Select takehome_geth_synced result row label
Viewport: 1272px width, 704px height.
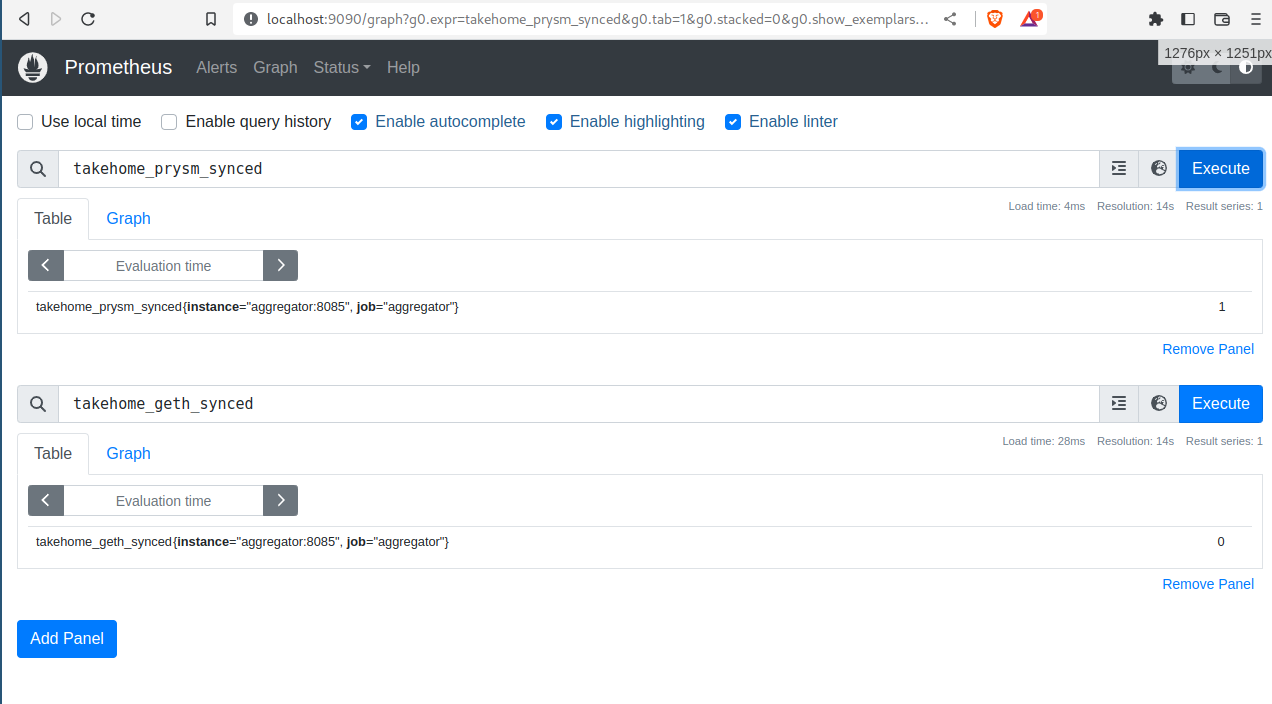(x=242, y=542)
